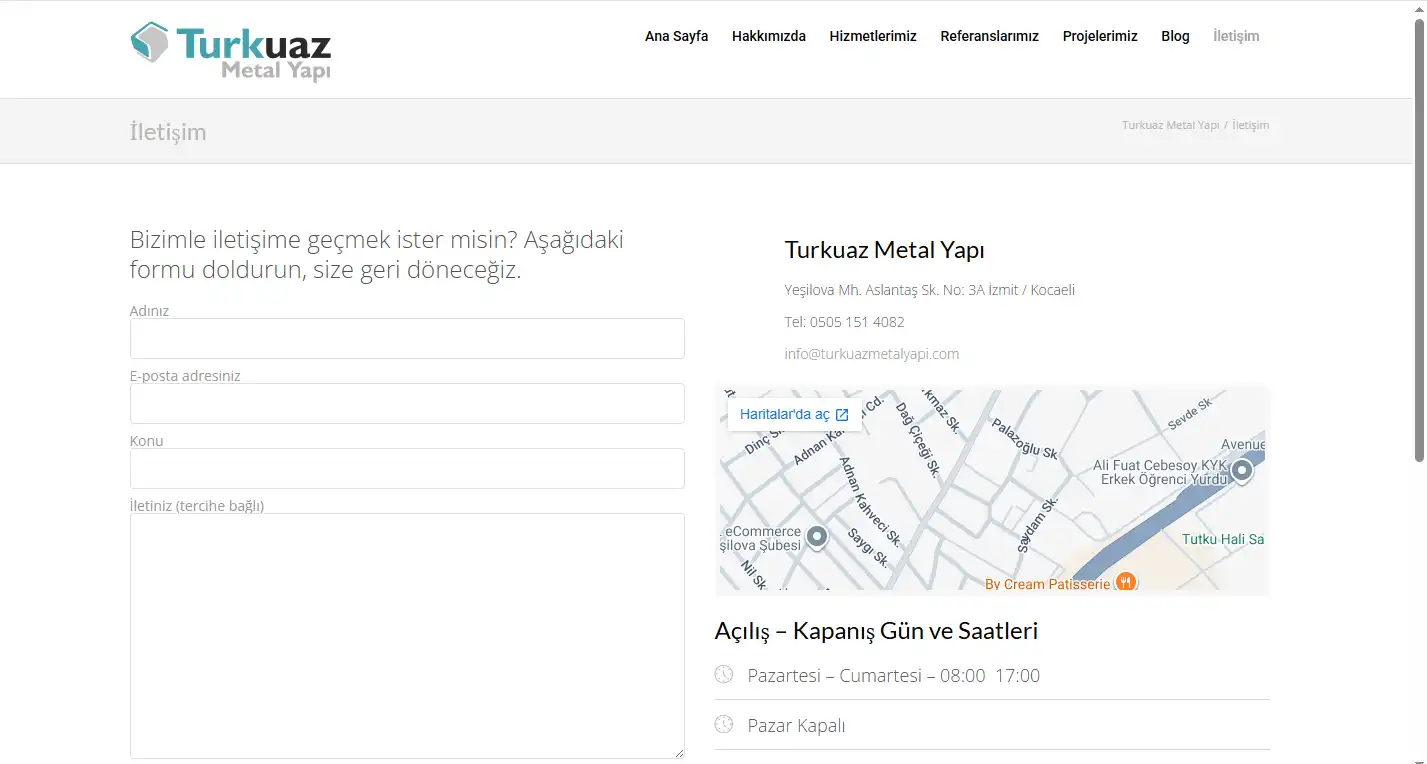Click the By Cream Patisserie restaurant marker
The width and height of the screenshot is (1427, 764).
(x=1126, y=582)
